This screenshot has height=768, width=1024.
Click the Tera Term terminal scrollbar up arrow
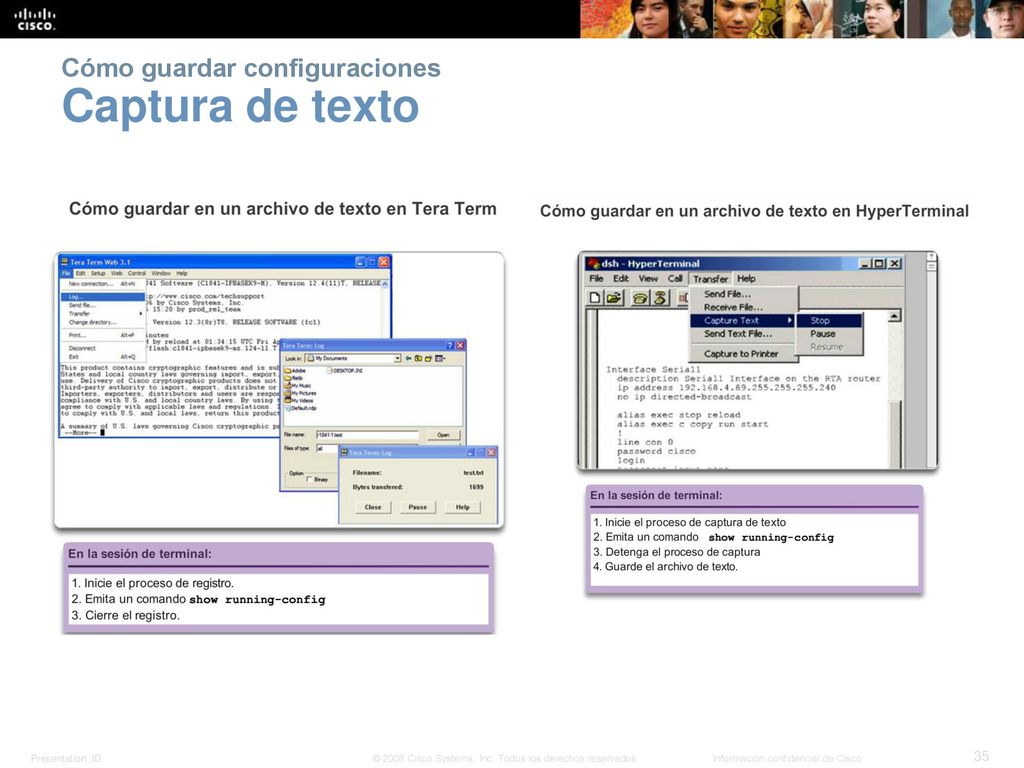(385, 284)
